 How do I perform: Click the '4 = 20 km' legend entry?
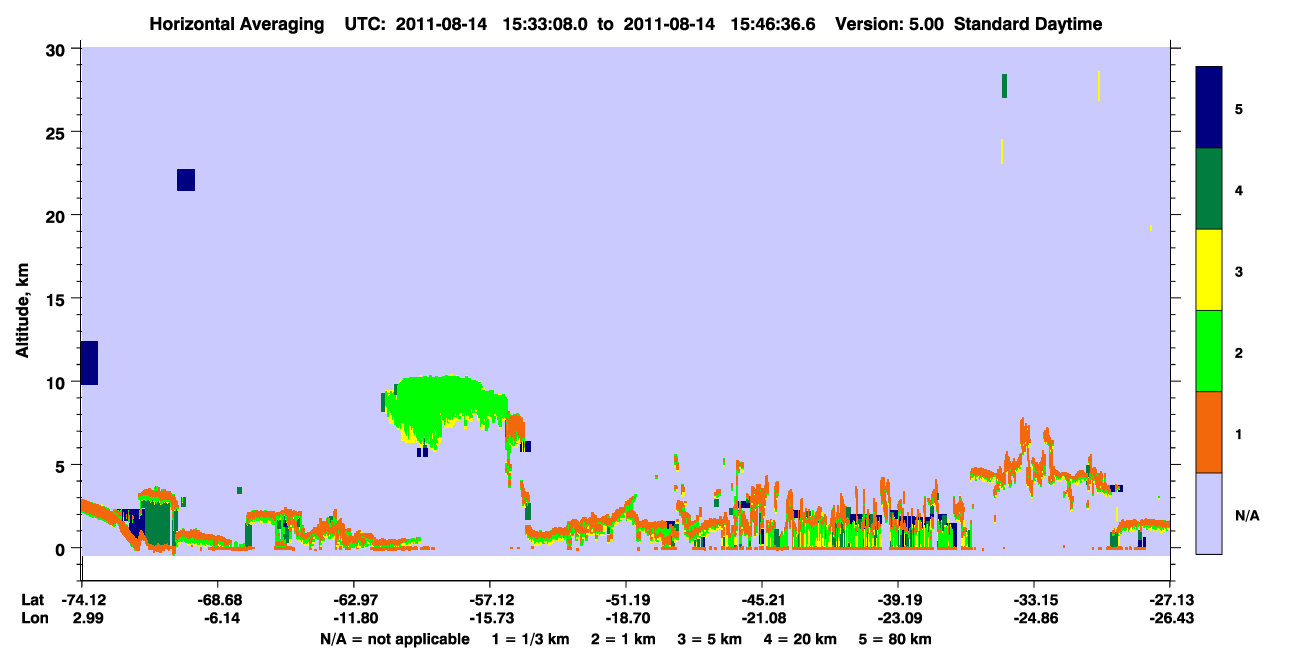tap(802, 639)
